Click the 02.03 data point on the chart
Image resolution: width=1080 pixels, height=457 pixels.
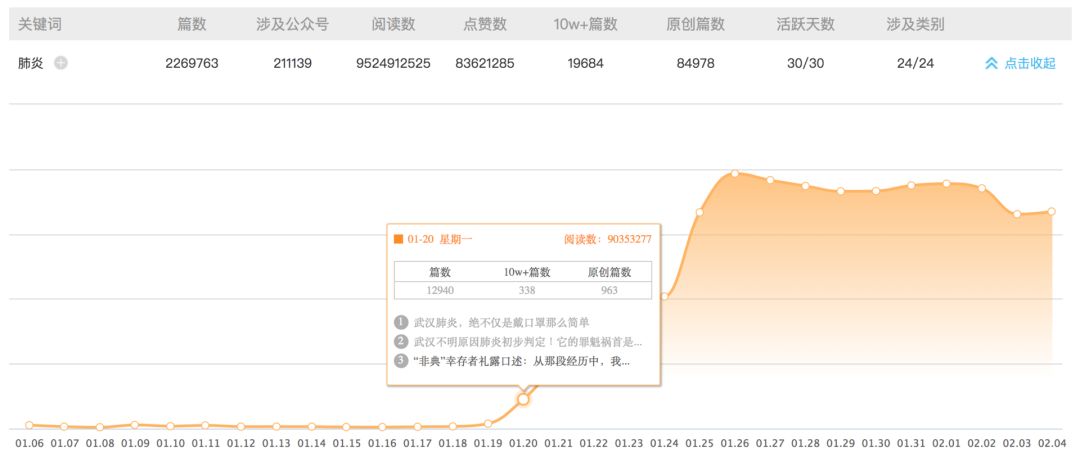click(1016, 214)
